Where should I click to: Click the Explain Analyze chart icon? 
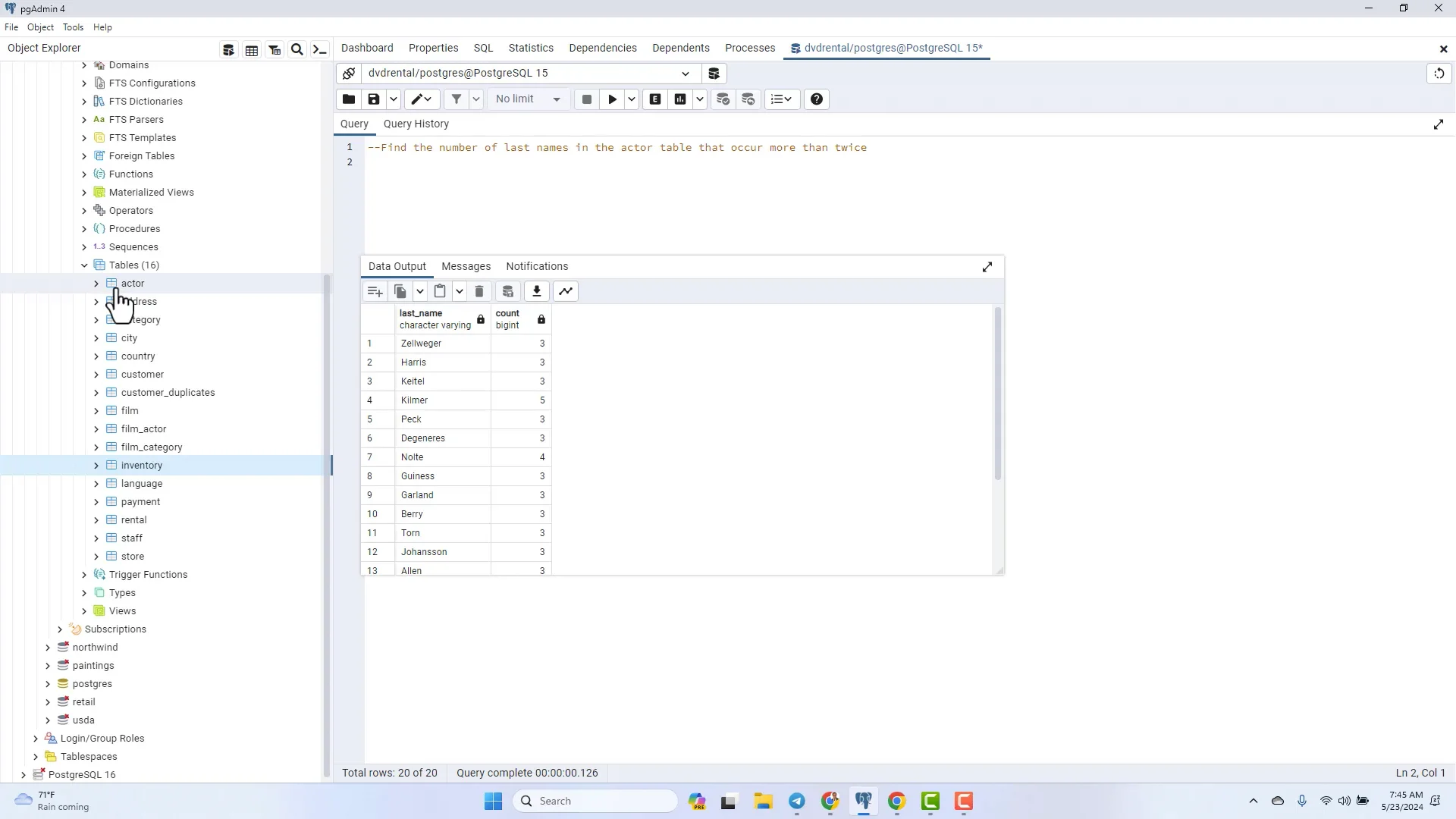coord(680,99)
